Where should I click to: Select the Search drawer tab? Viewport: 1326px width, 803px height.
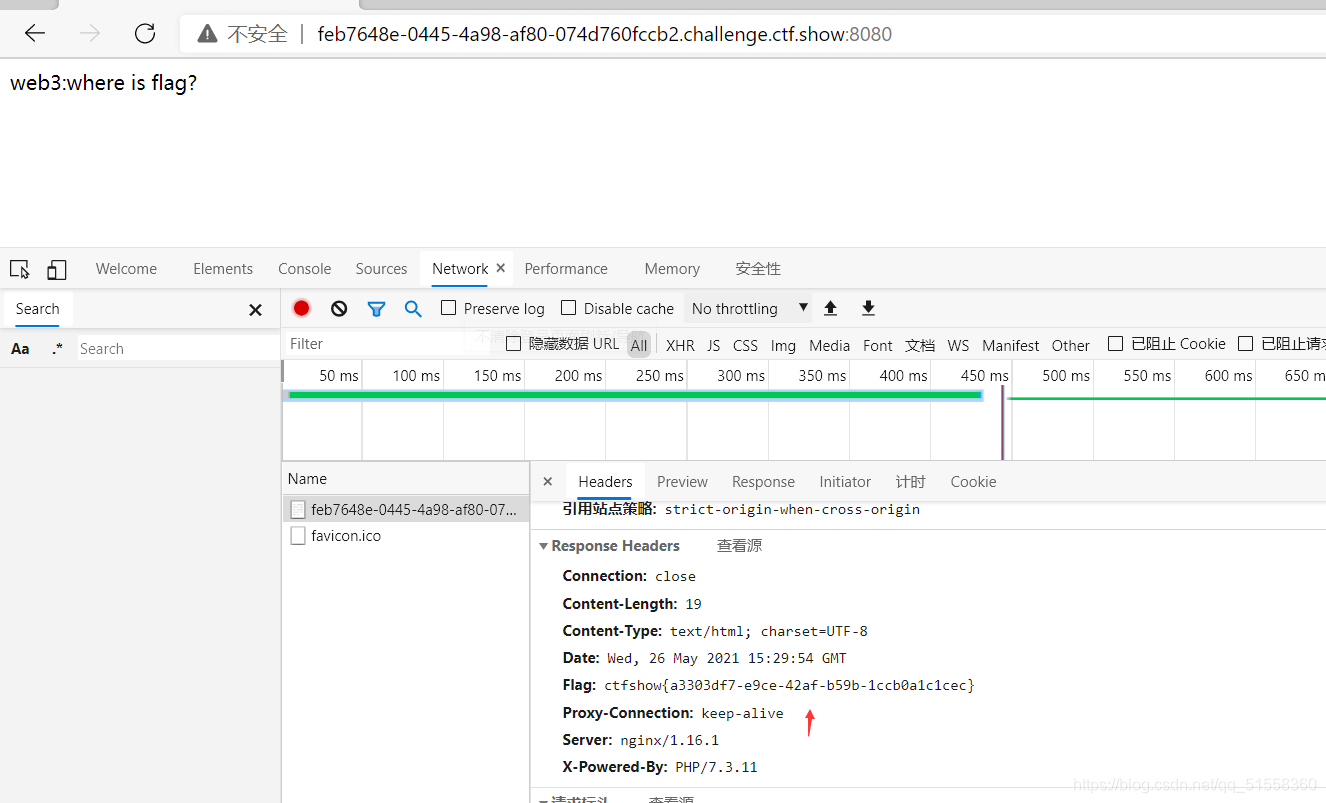click(37, 309)
